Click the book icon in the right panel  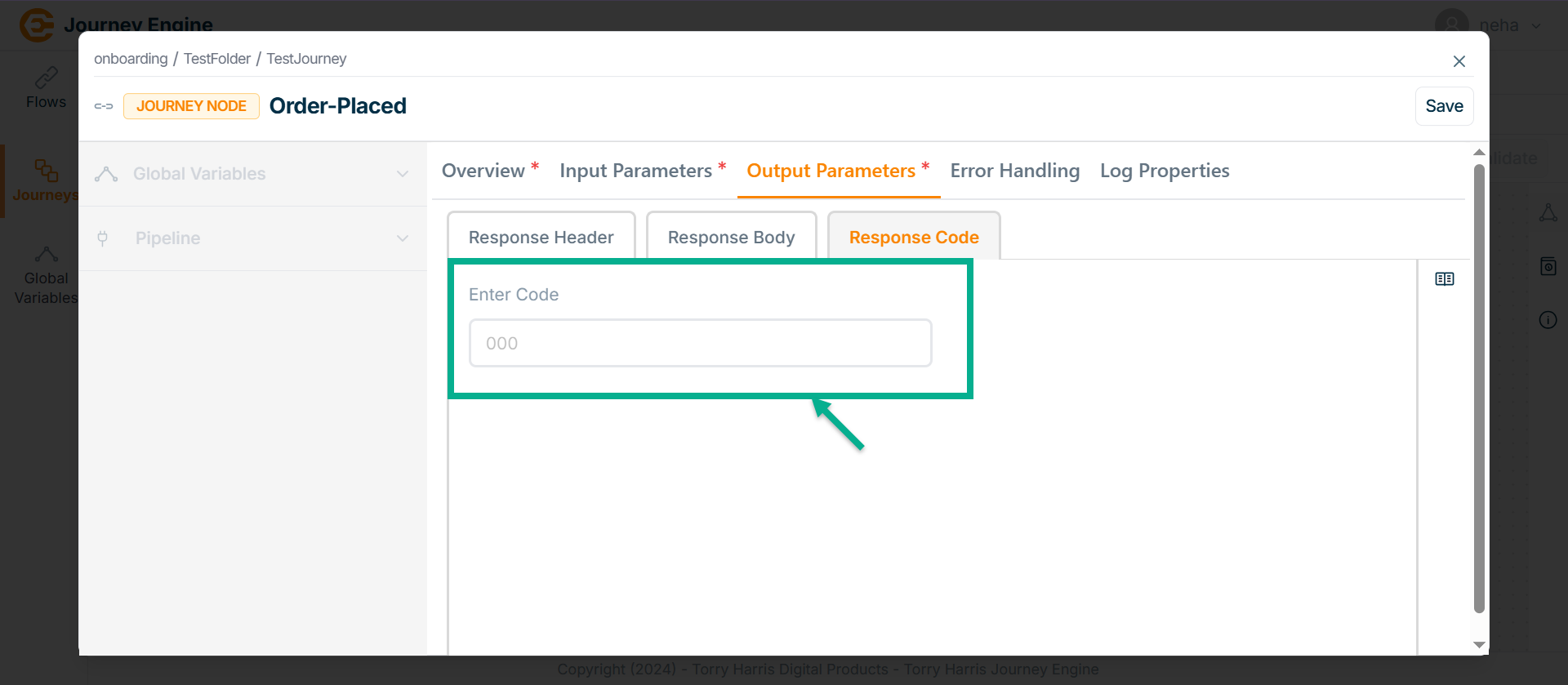(x=1444, y=279)
